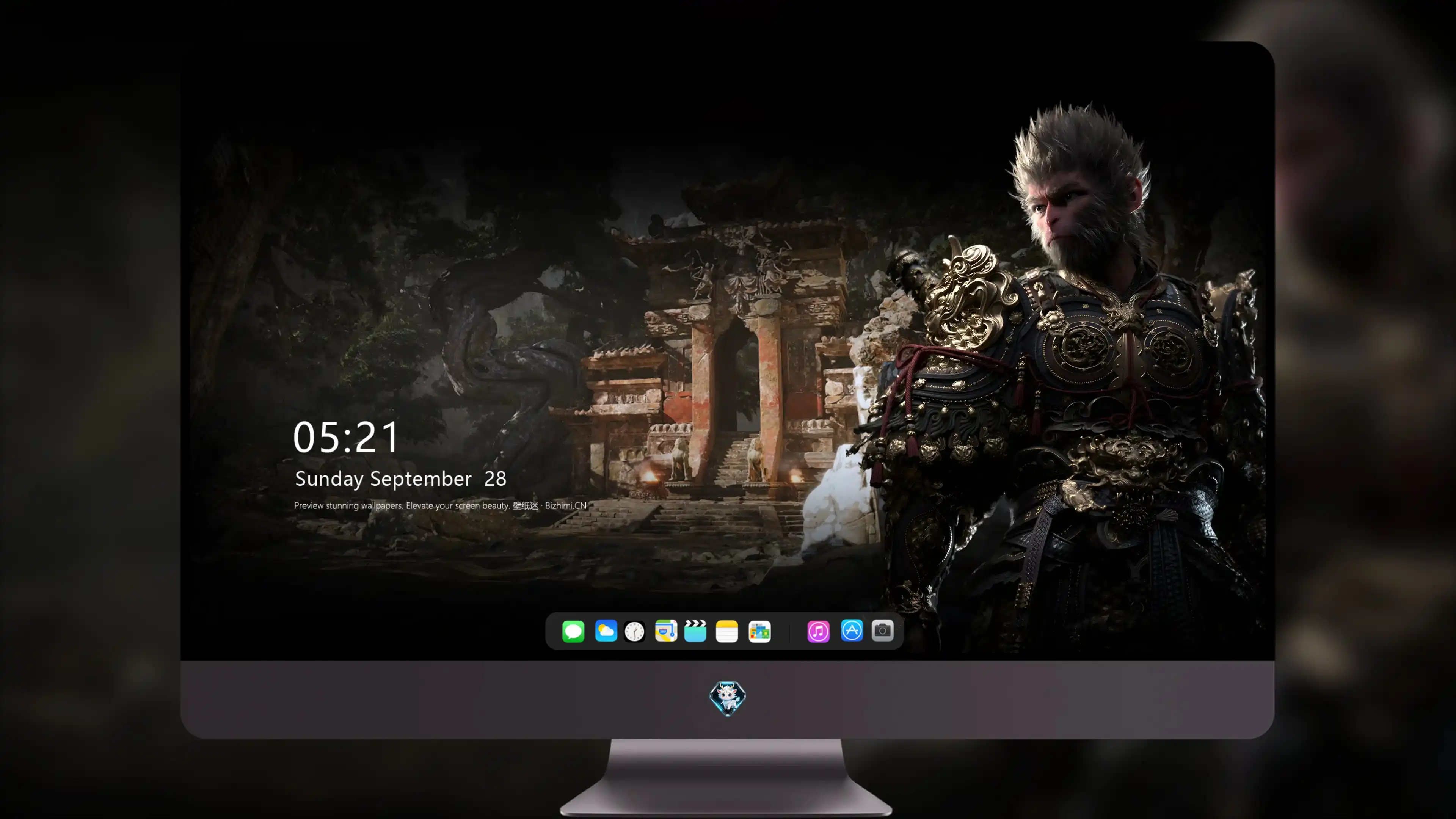Launch the Weather app from the dock

click(x=606, y=631)
